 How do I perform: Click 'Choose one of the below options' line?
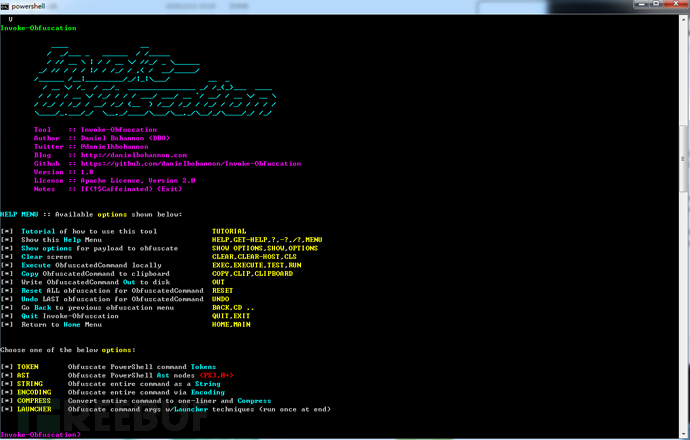click(68, 350)
